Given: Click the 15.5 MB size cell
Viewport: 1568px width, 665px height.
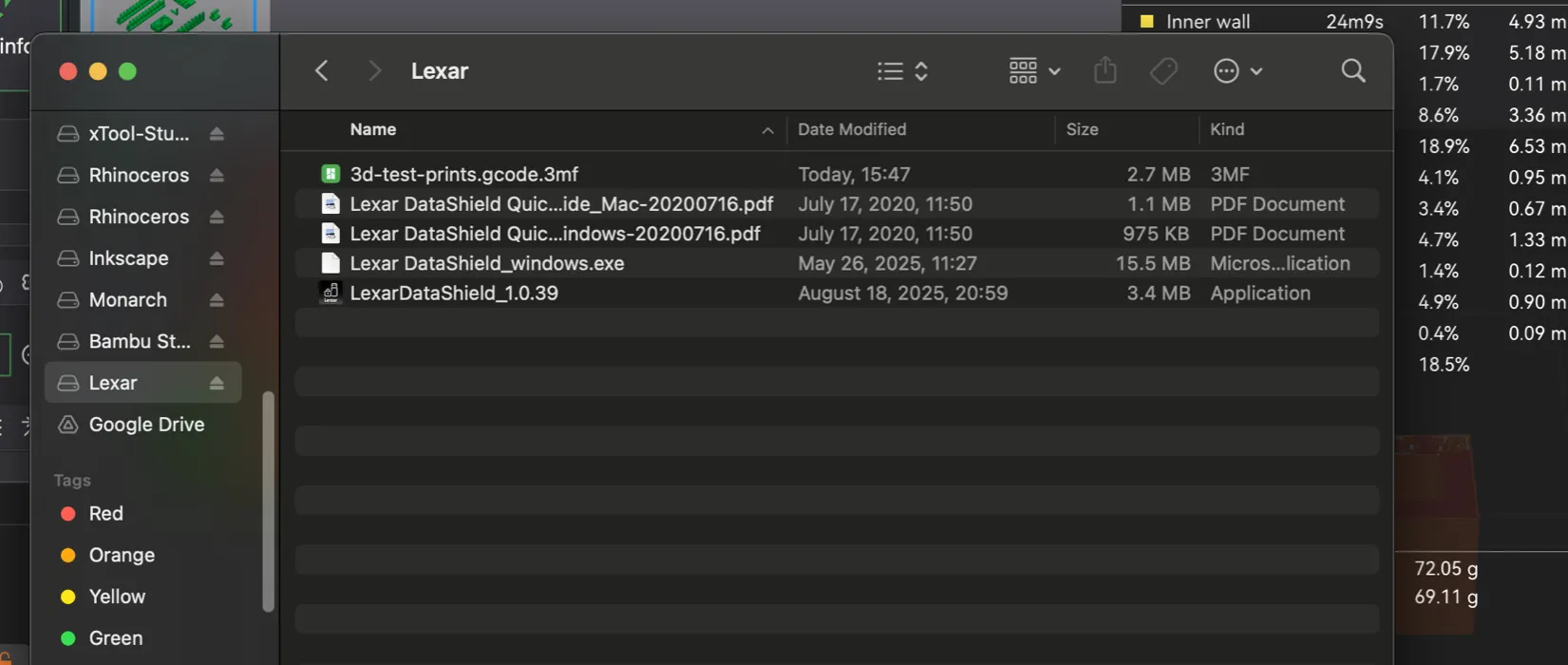Looking at the screenshot, I should (1152, 263).
